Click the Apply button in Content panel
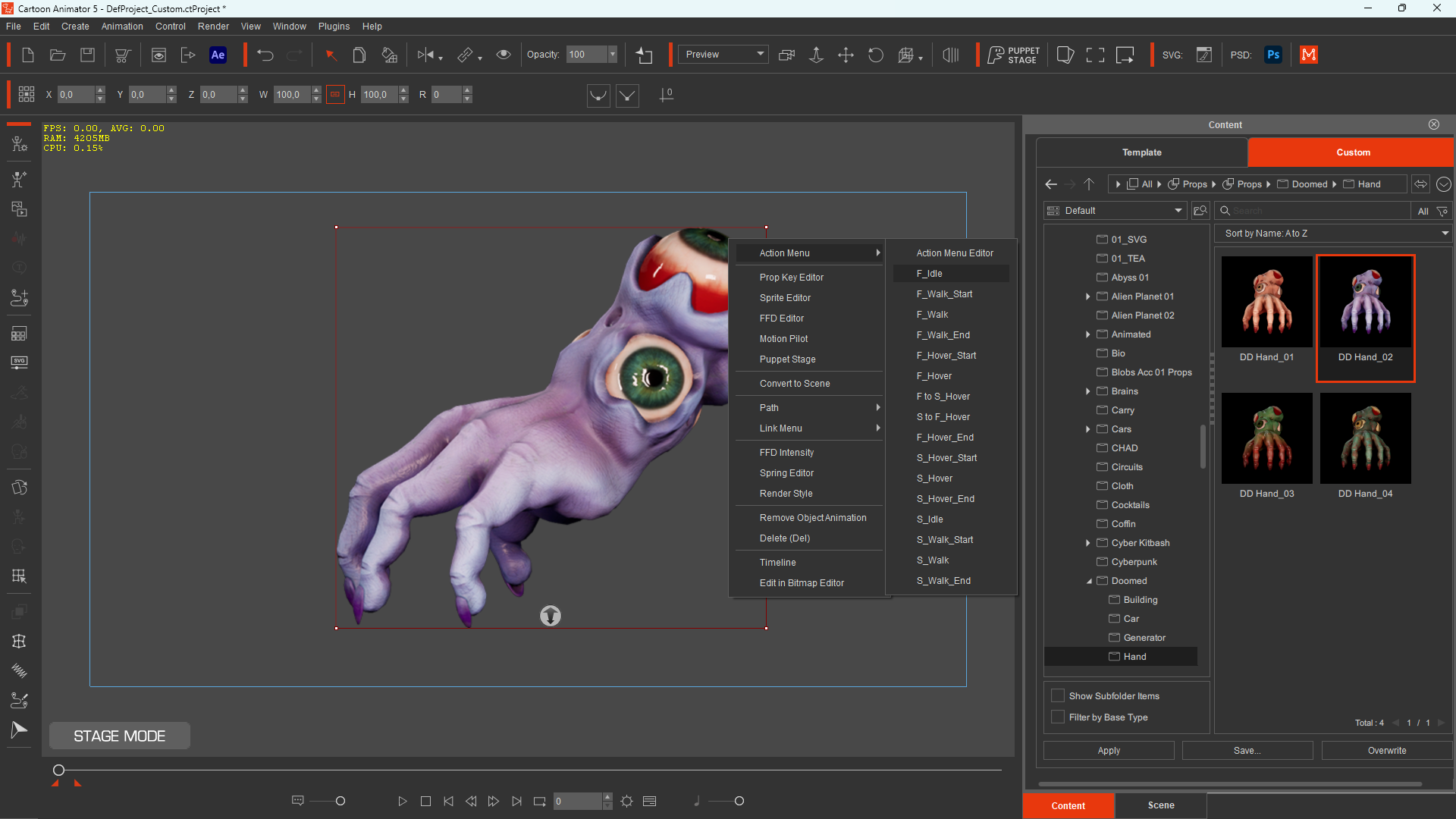Image resolution: width=1456 pixels, height=819 pixels. click(1109, 751)
